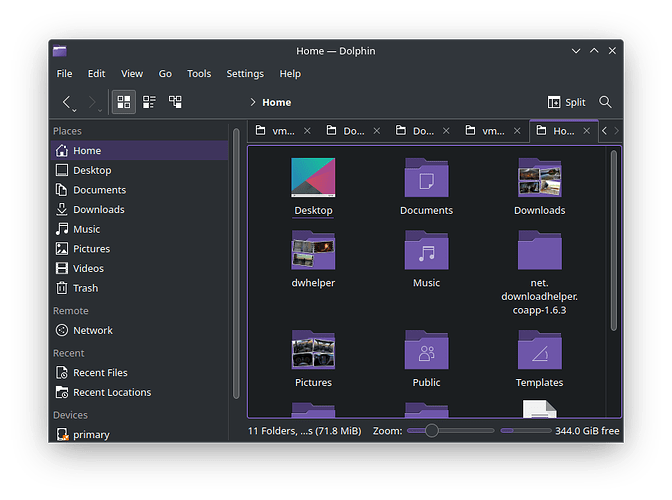
Task: Open the search magnifier
Action: point(605,102)
